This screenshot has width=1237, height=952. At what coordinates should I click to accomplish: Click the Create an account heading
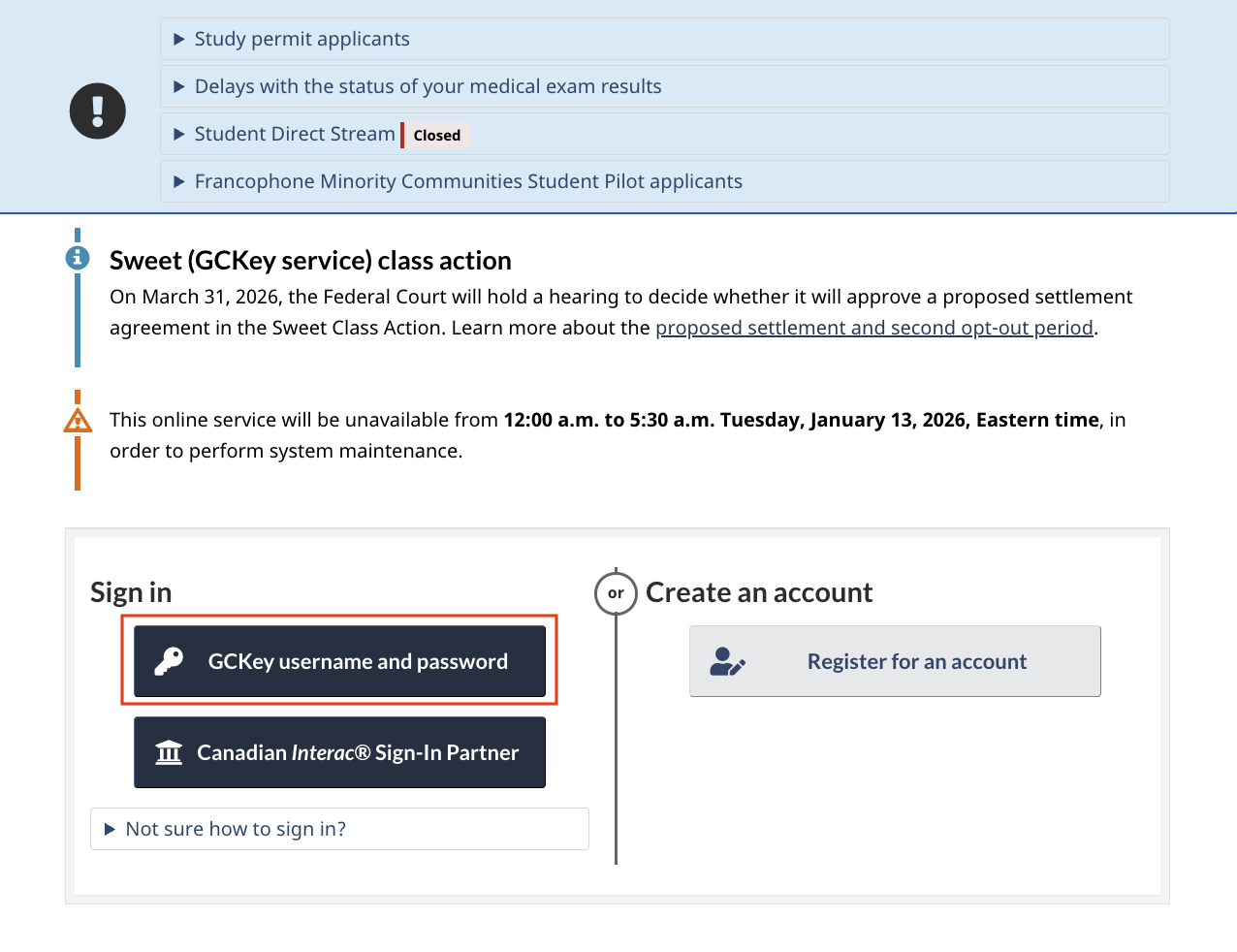pos(759,592)
